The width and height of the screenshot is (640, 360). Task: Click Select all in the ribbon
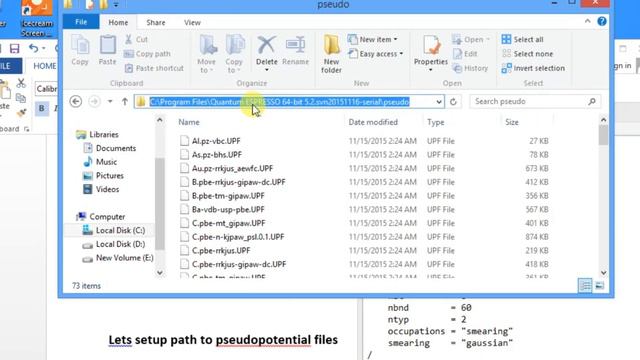pyautogui.click(x=522, y=39)
